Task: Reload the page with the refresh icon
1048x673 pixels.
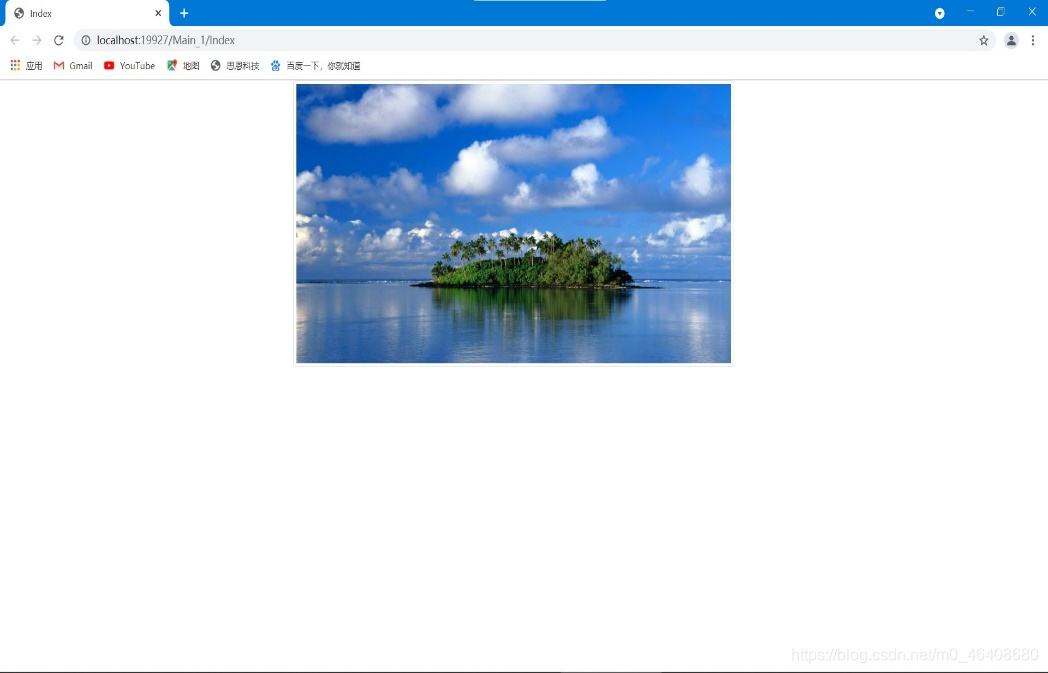Action: point(59,40)
